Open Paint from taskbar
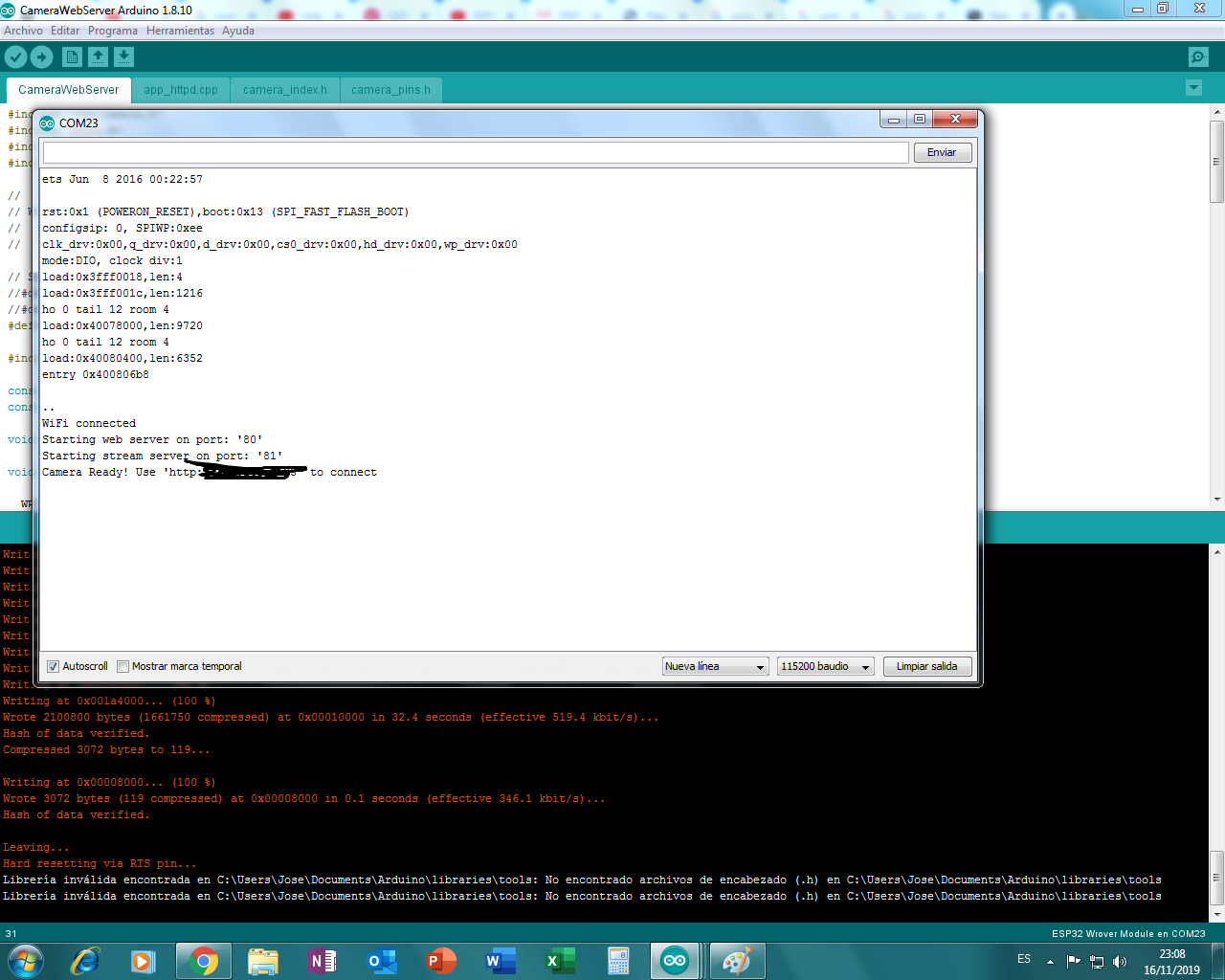This screenshot has width=1225, height=980. (x=736, y=961)
